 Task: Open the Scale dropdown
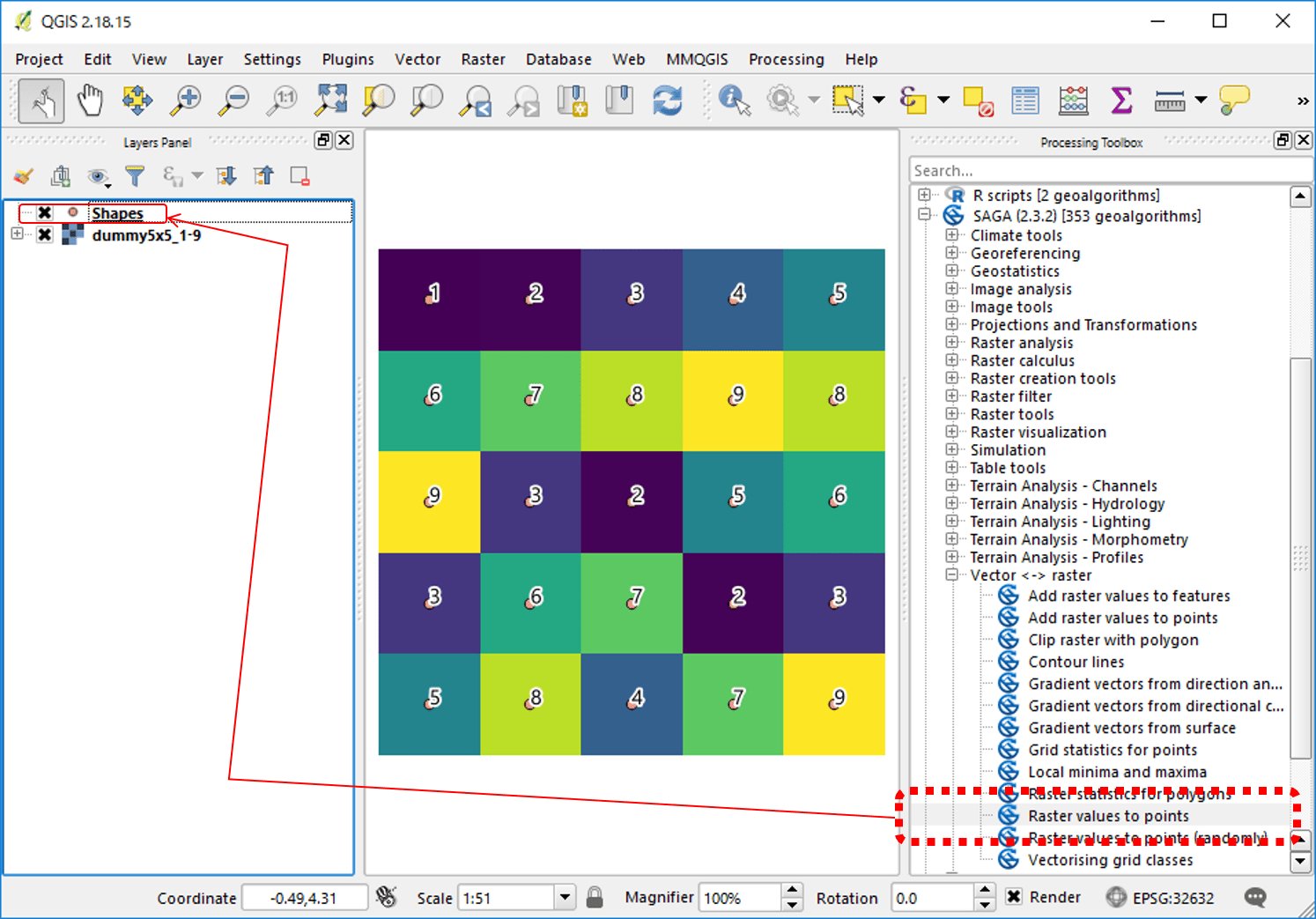coord(565,897)
